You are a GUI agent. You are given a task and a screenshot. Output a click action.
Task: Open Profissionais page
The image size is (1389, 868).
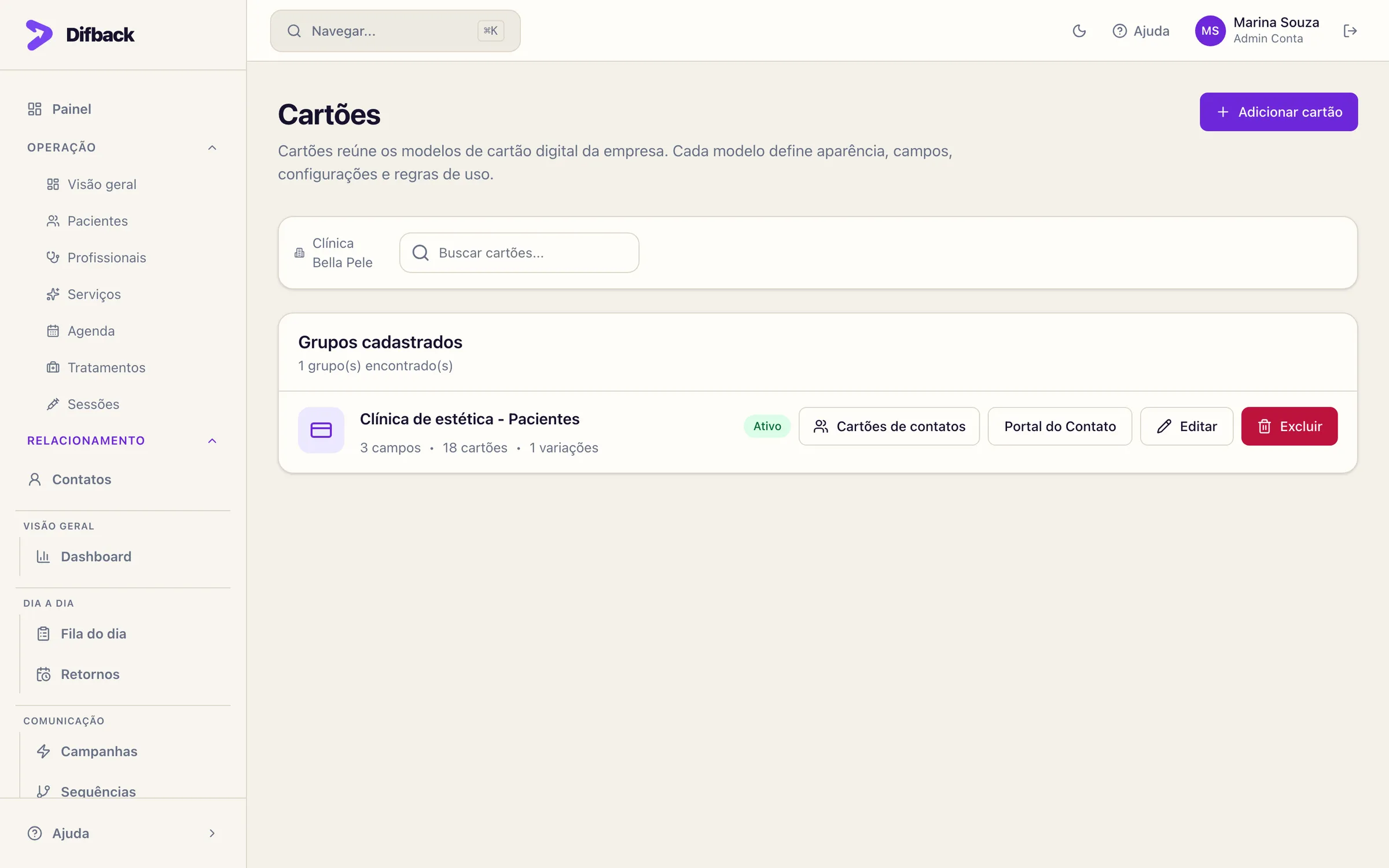coord(106,258)
